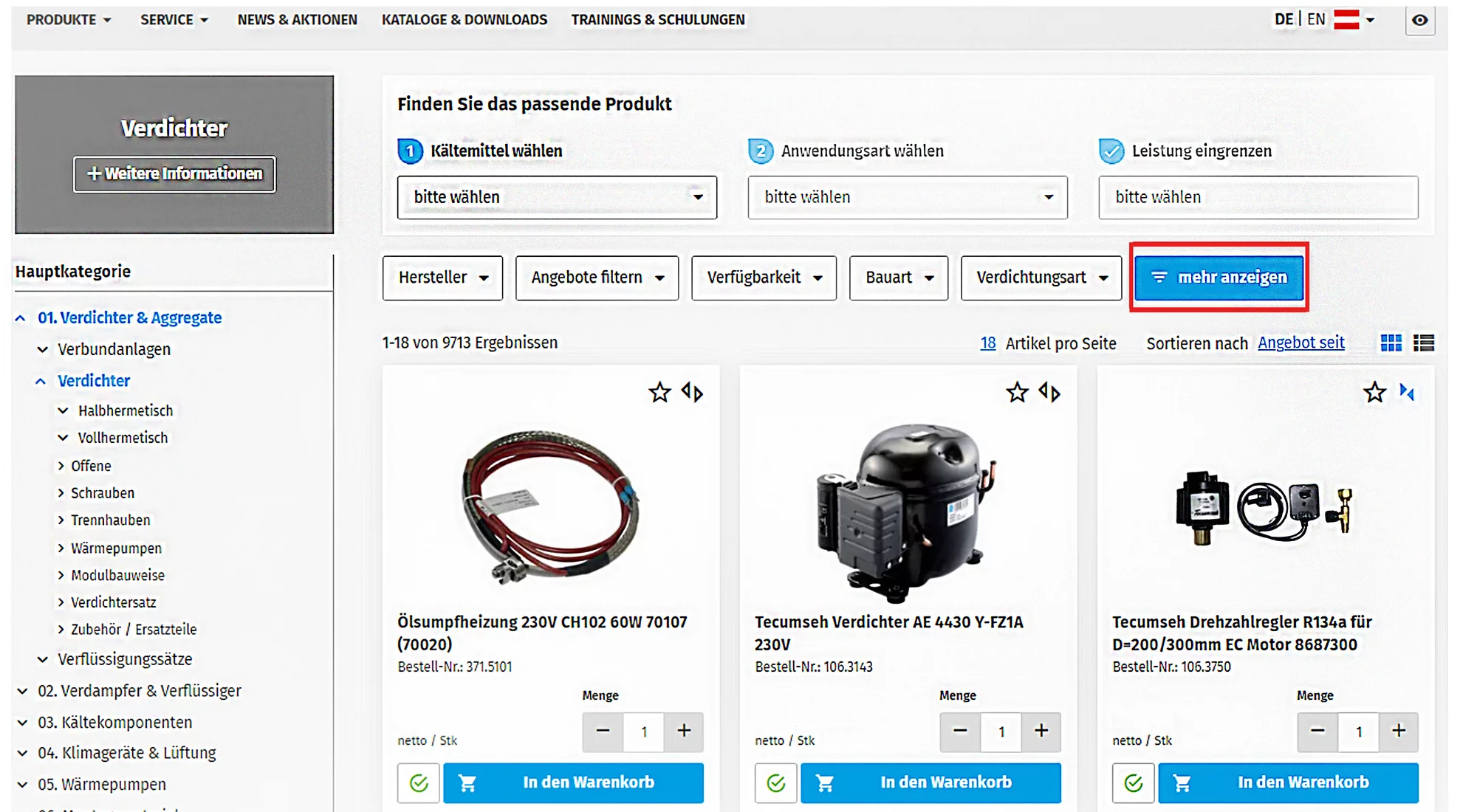
Task: Switch to list view layout icon
Action: [1423, 343]
